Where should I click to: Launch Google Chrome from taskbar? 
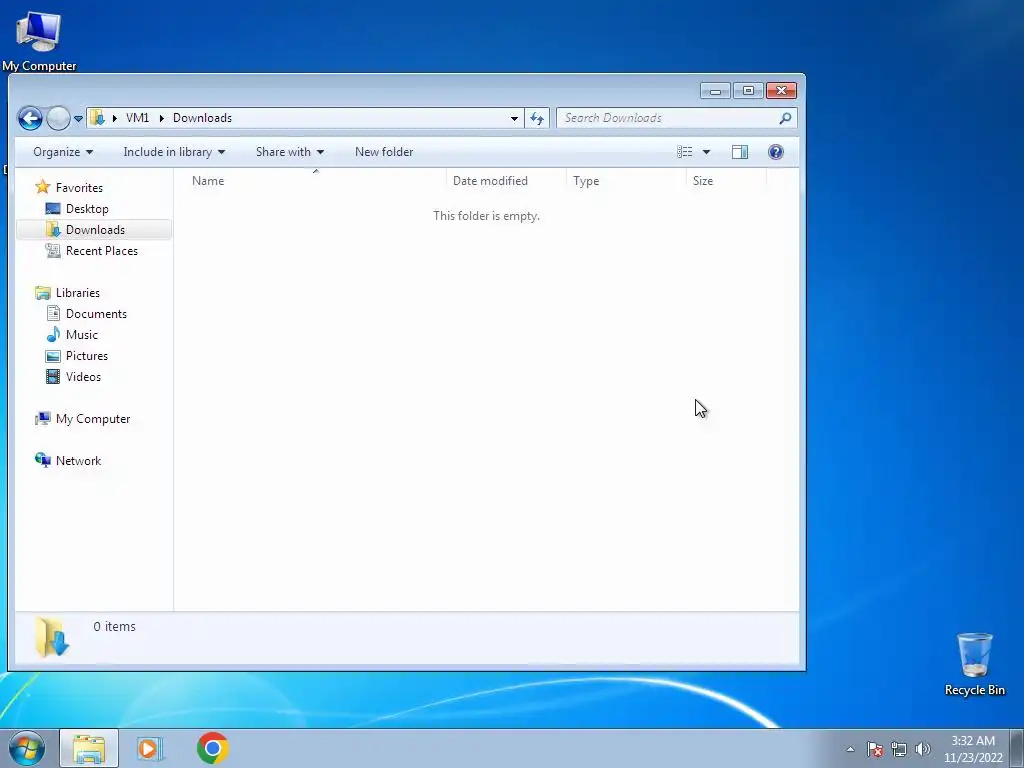pos(212,748)
